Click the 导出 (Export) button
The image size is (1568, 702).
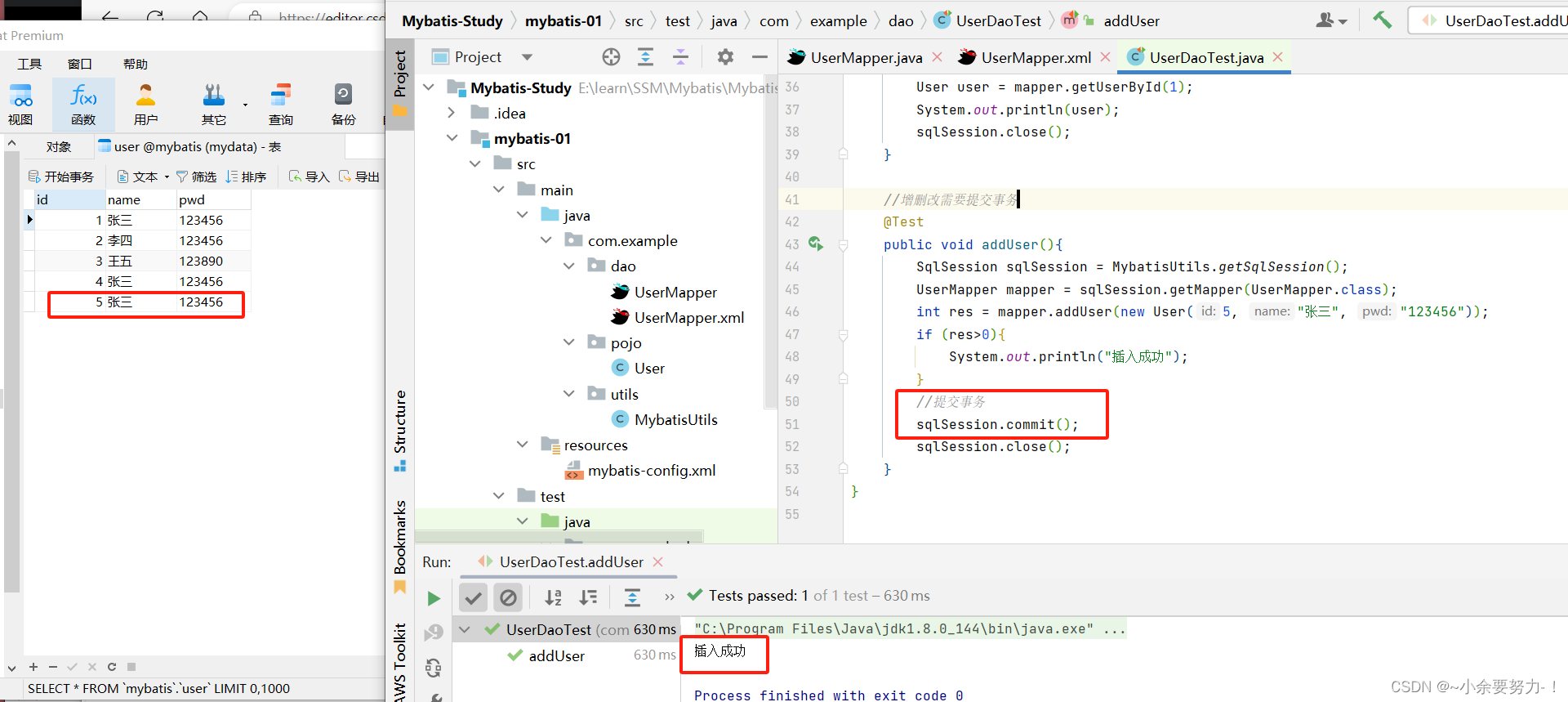[359, 177]
